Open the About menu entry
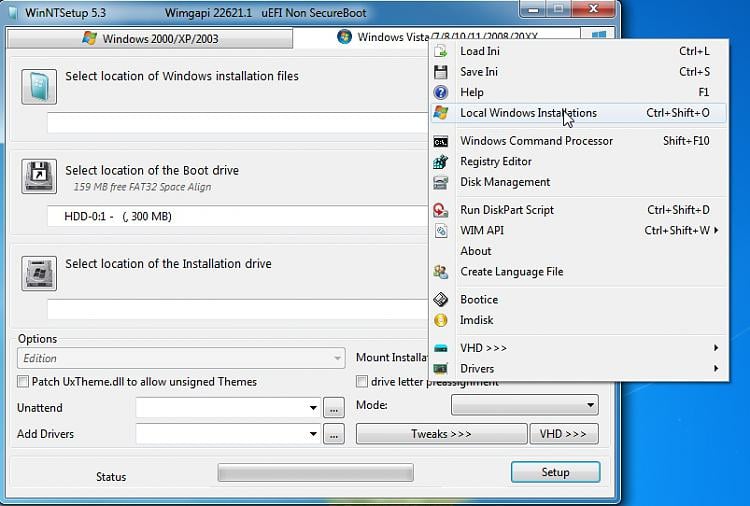750x506 pixels. tap(579, 251)
